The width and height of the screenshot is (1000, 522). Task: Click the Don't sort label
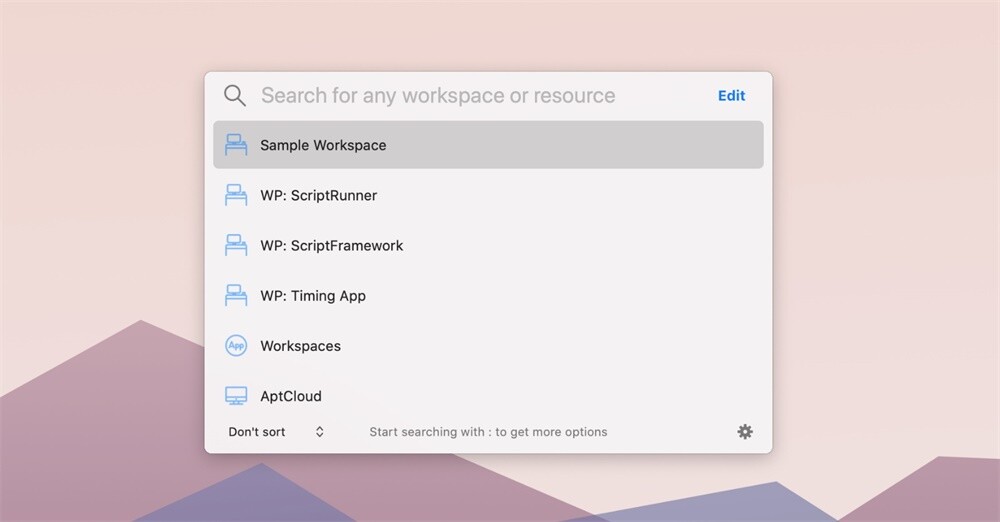257,432
